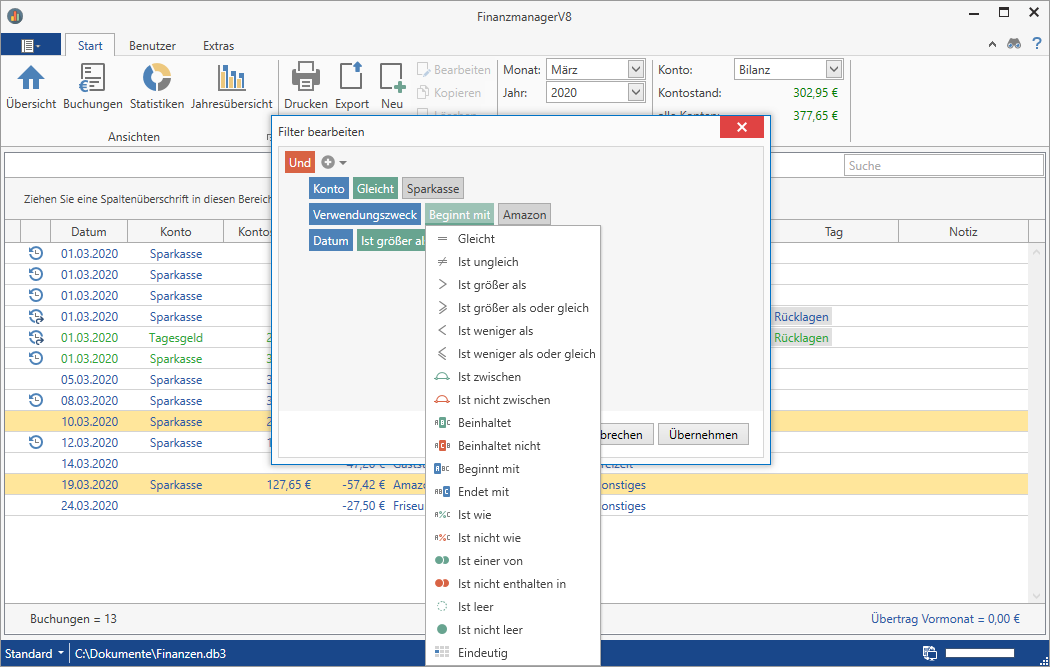Click the 'Konto' filter field button
1050x667 pixels.
329,188
